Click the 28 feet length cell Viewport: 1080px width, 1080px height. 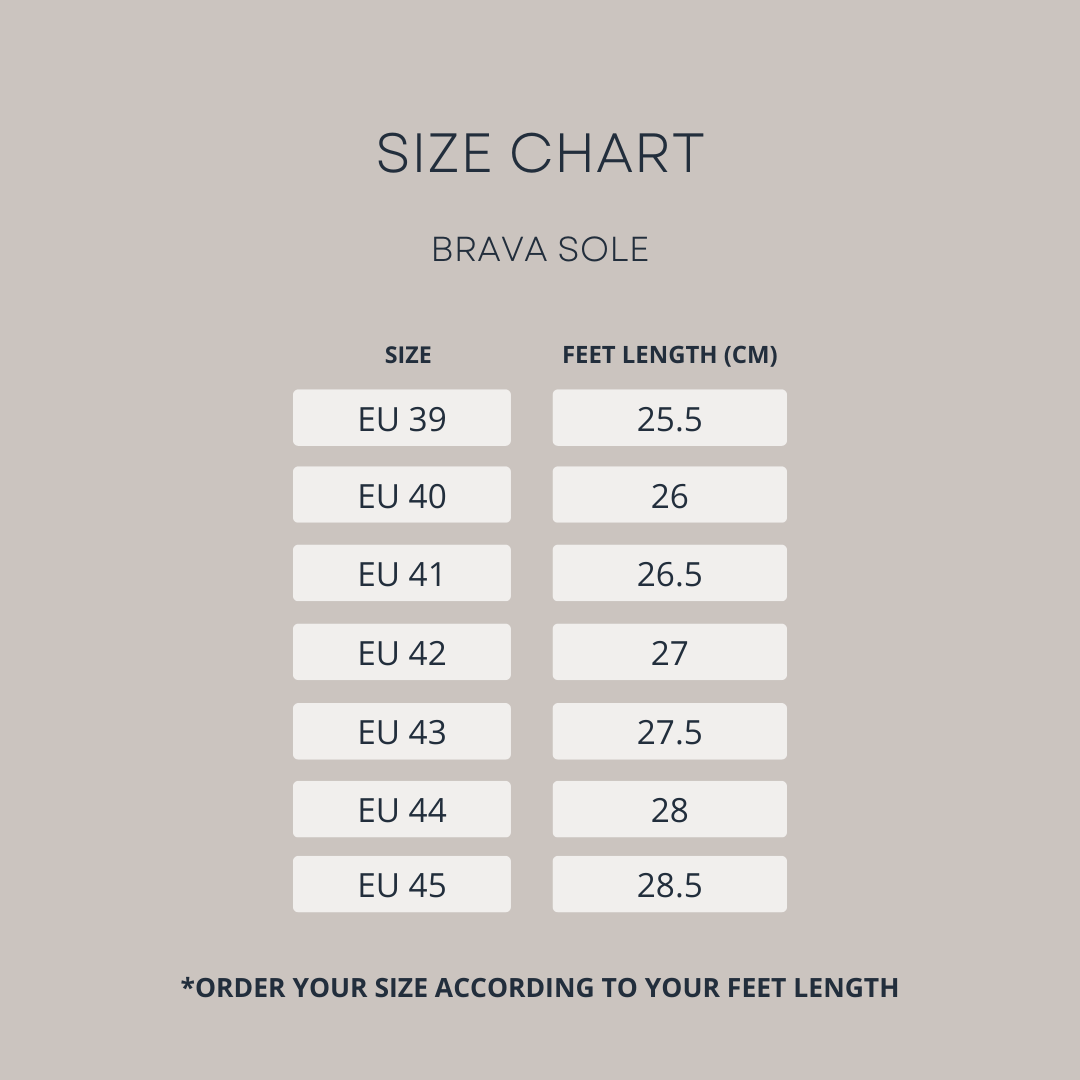point(670,809)
